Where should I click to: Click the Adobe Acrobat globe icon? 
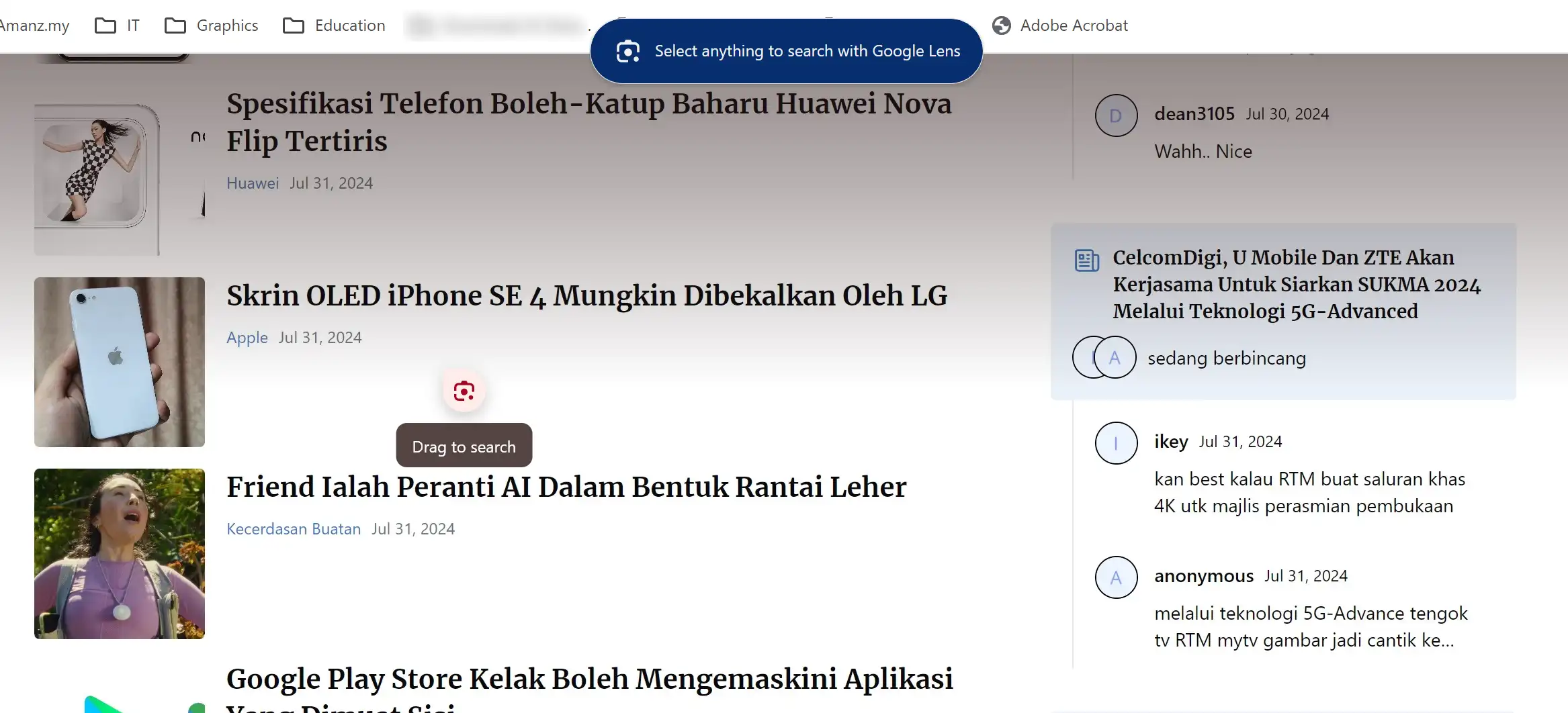click(x=1001, y=26)
